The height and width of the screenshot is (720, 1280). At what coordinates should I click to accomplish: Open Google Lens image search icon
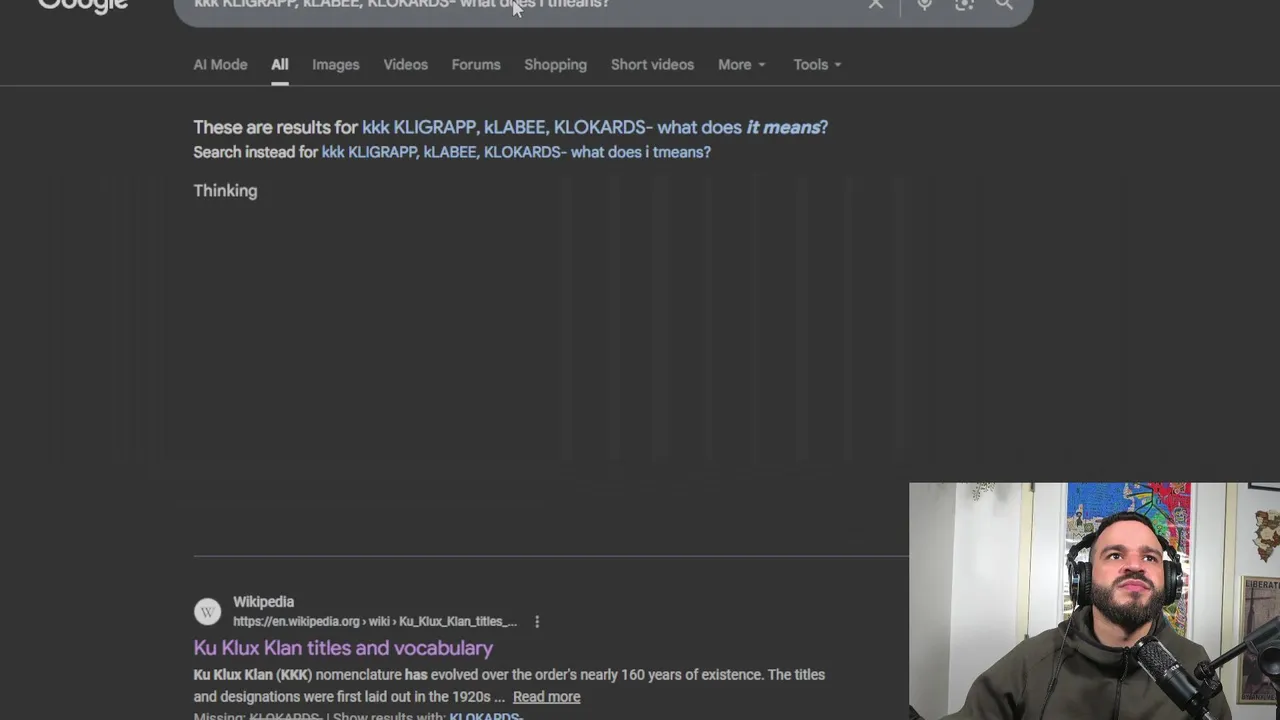(x=964, y=4)
